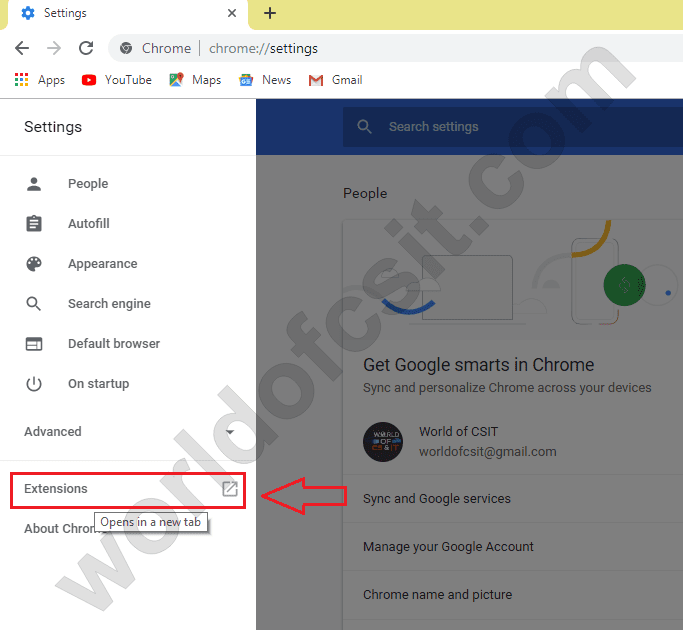The height and width of the screenshot is (630, 683).
Task: Open a new tab with plus button
Action: pos(270,13)
